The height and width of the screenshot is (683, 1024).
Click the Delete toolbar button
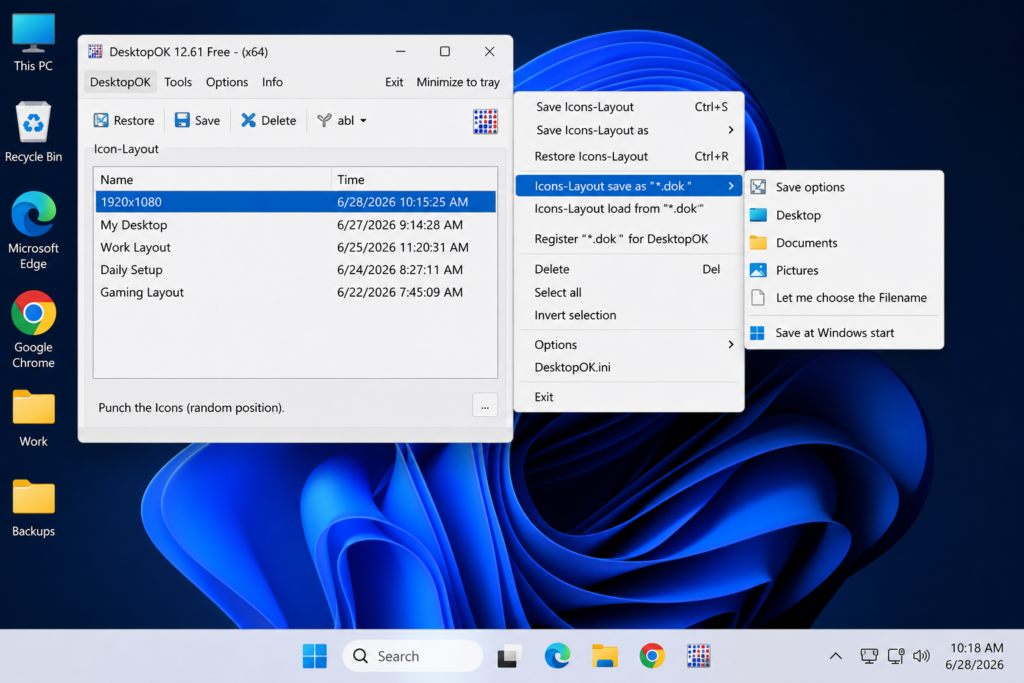click(x=268, y=120)
